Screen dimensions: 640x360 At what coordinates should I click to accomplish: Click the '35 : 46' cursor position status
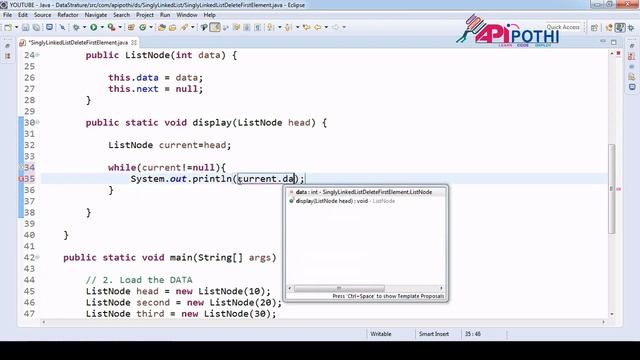473,334
